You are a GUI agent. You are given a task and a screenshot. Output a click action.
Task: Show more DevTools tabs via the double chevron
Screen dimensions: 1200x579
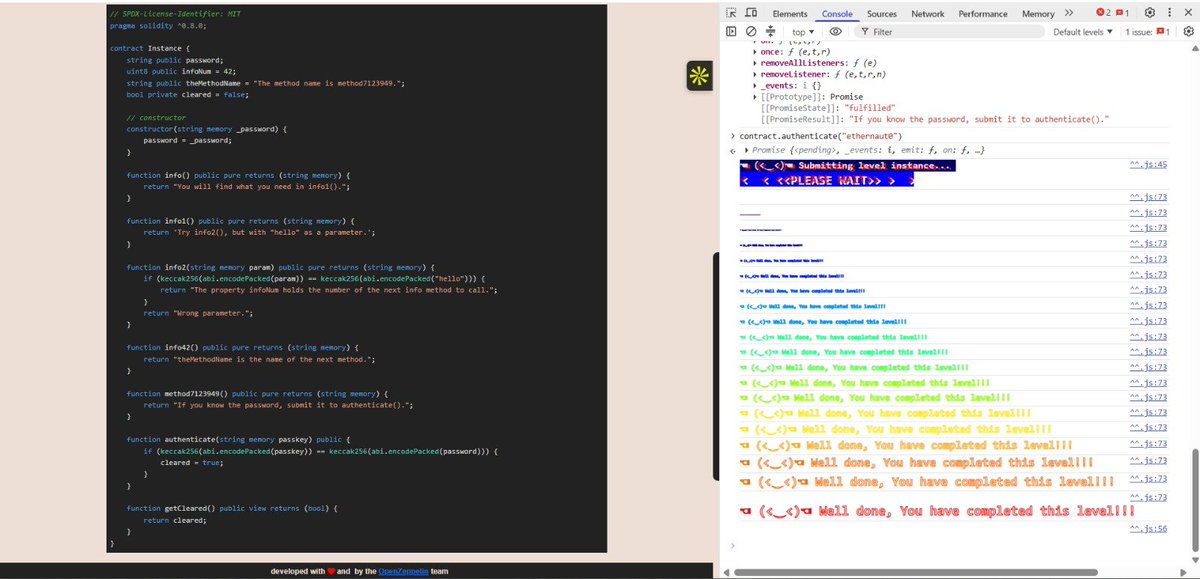(1069, 13)
